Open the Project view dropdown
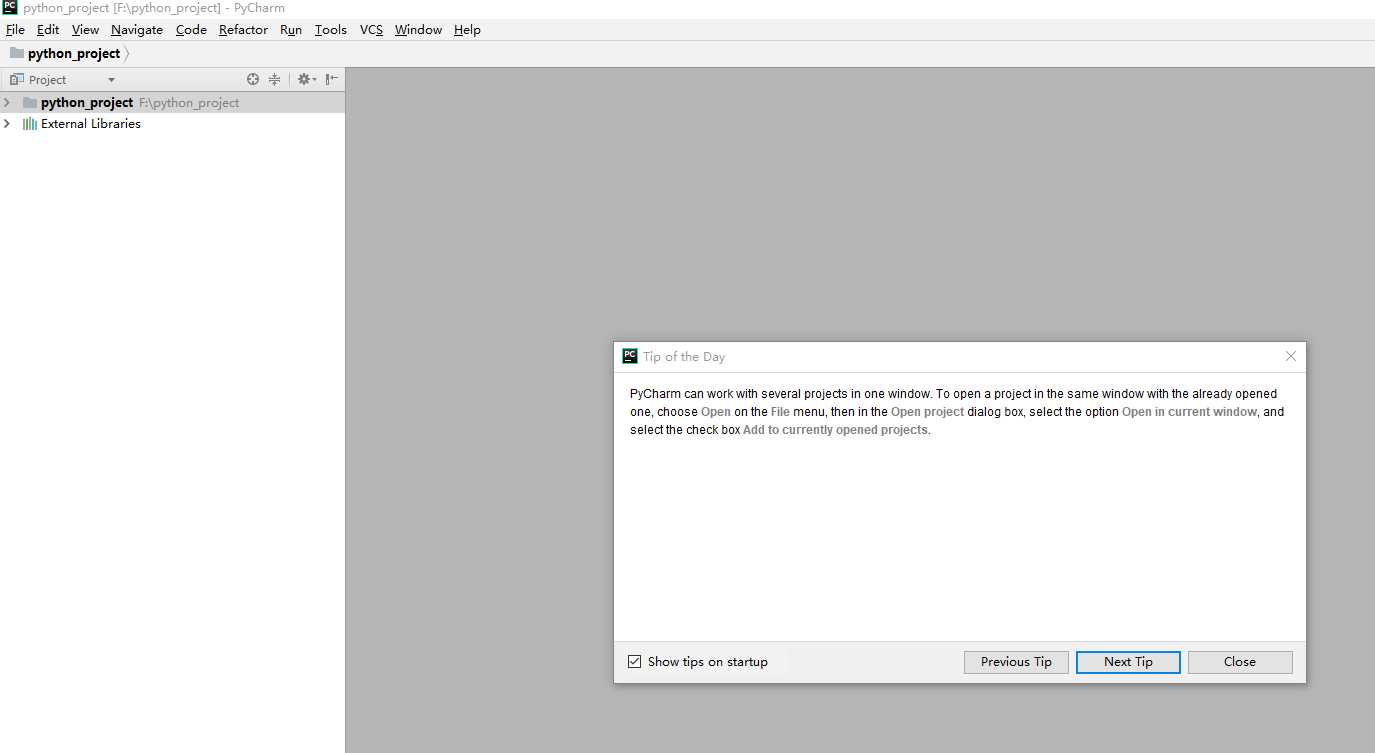Image resolution: width=1375 pixels, height=753 pixels. pos(111,80)
